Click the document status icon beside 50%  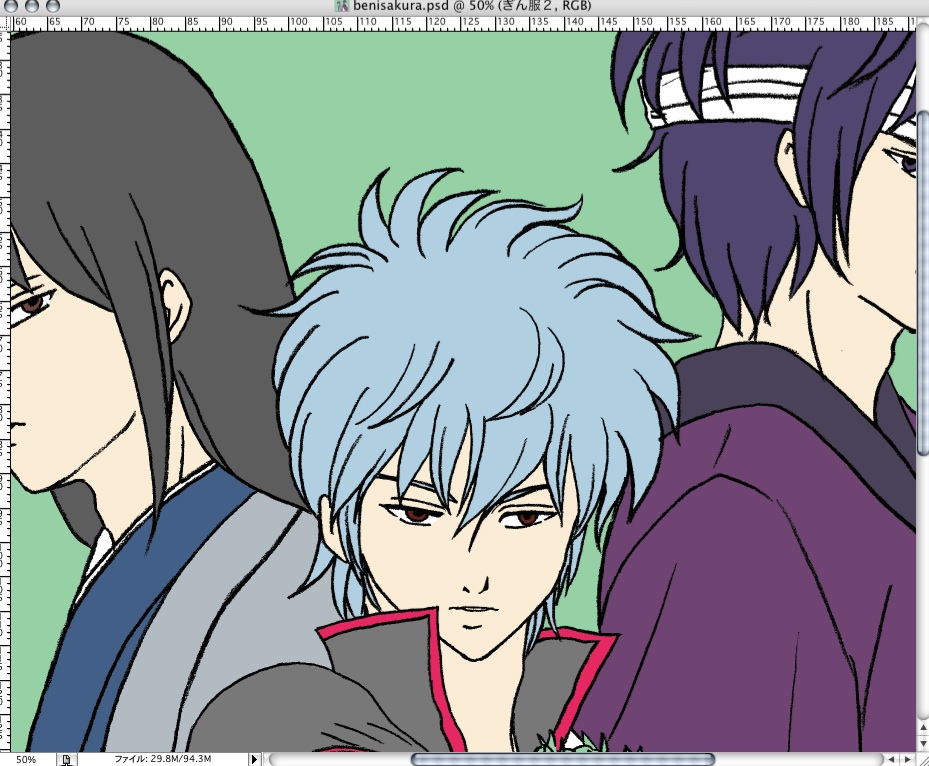[66, 759]
